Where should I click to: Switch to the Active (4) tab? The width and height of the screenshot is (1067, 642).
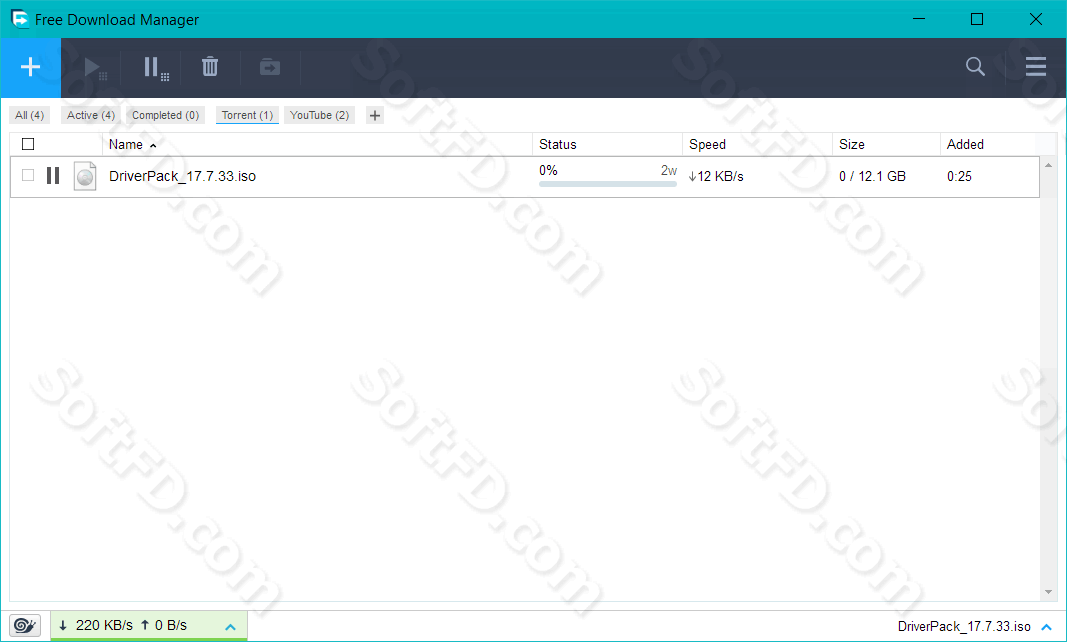tap(91, 115)
